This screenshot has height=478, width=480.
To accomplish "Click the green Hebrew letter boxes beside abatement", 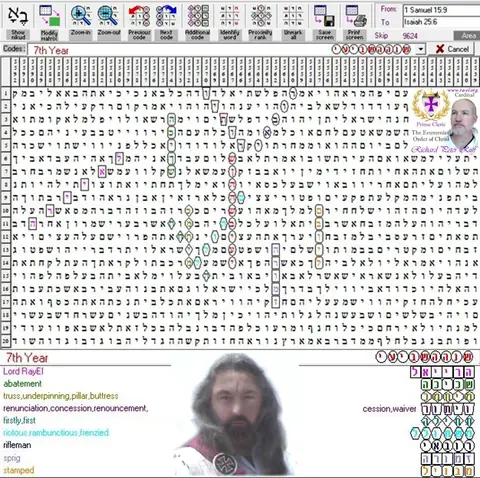I will (447, 384).
